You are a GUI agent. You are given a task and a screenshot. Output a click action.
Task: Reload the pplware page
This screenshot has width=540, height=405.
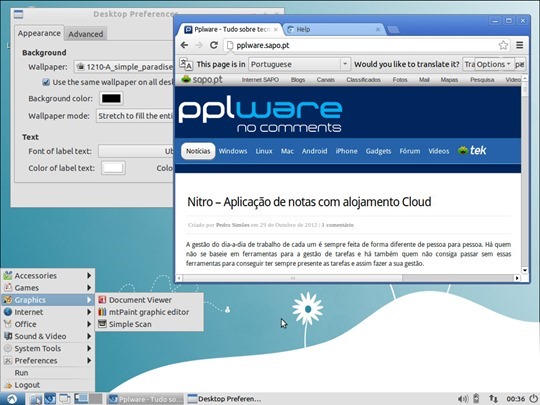[214, 45]
